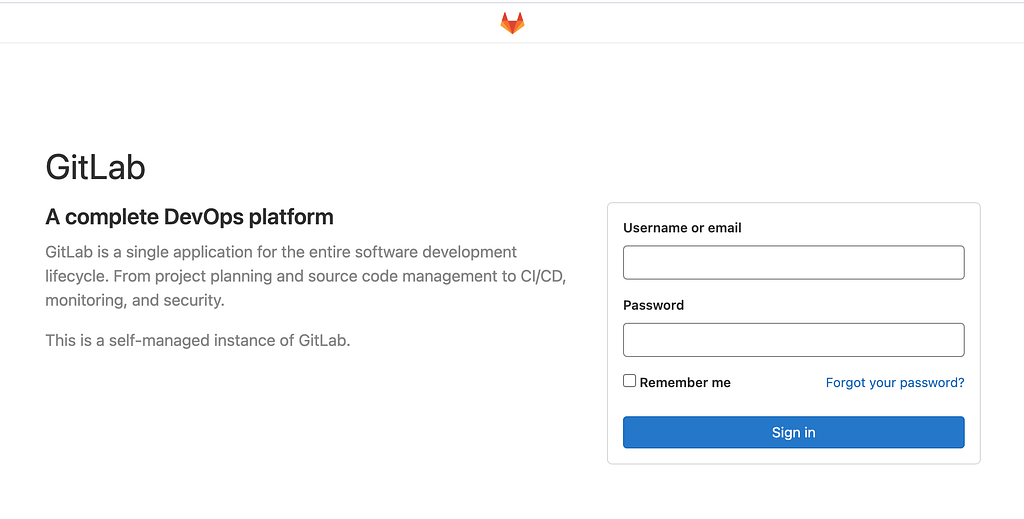Click the GitLab fox logo
This screenshot has height=519, width=1024.
(x=512, y=23)
